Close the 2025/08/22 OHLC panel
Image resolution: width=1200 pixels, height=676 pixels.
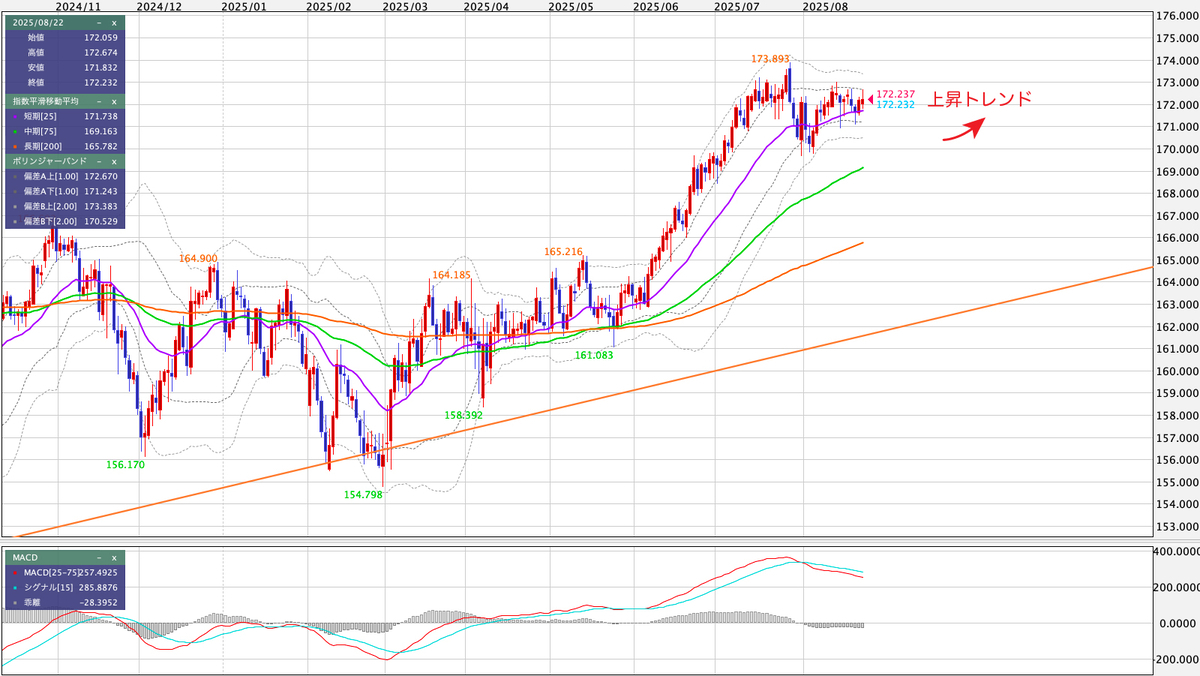(x=113, y=24)
